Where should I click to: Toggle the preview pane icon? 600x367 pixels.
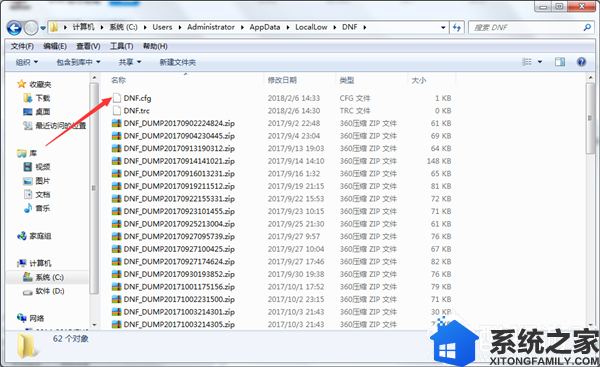click(560, 62)
